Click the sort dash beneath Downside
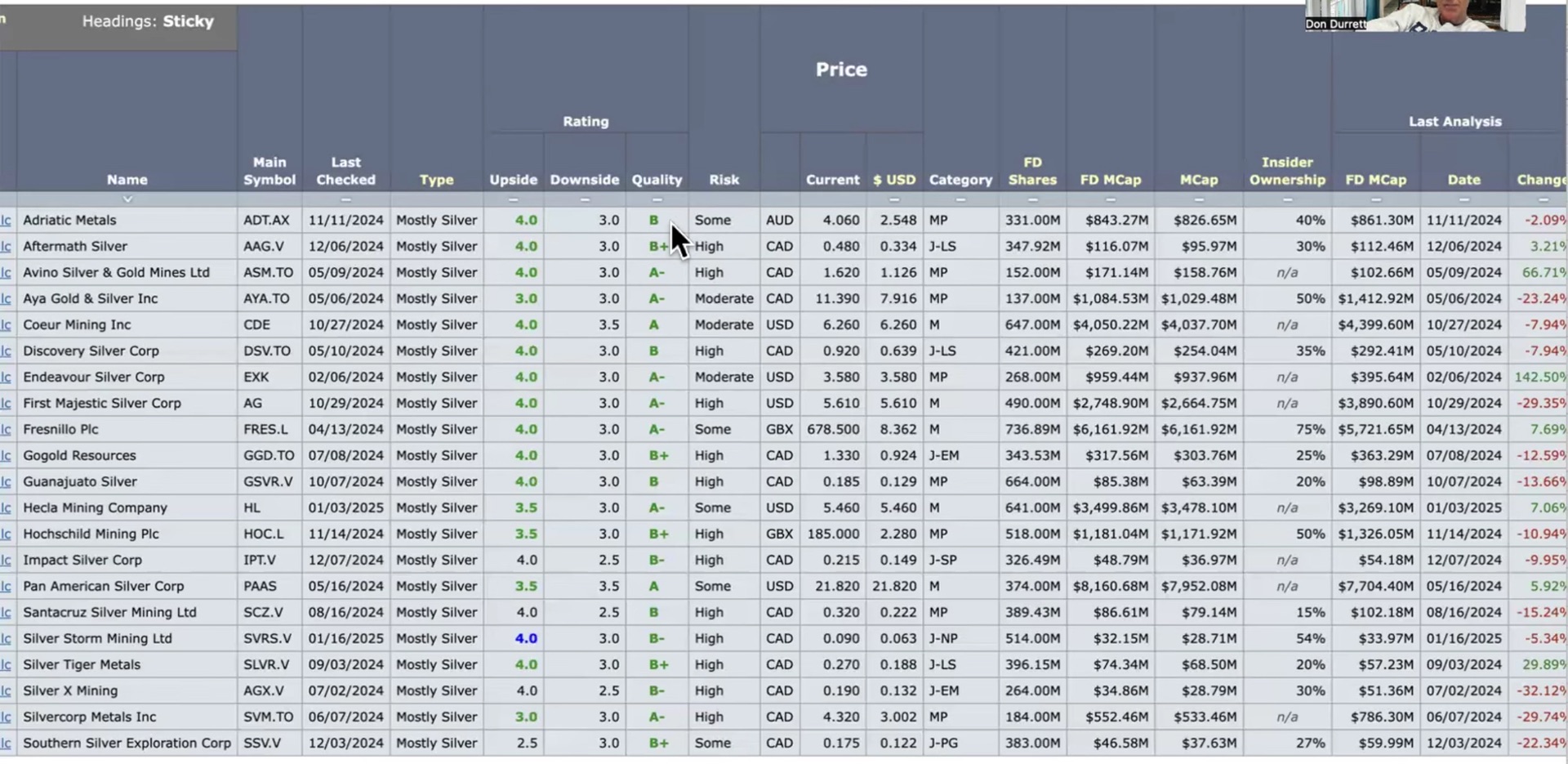The width and height of the screenshot is (1568, 764). [x=584, y=199]
